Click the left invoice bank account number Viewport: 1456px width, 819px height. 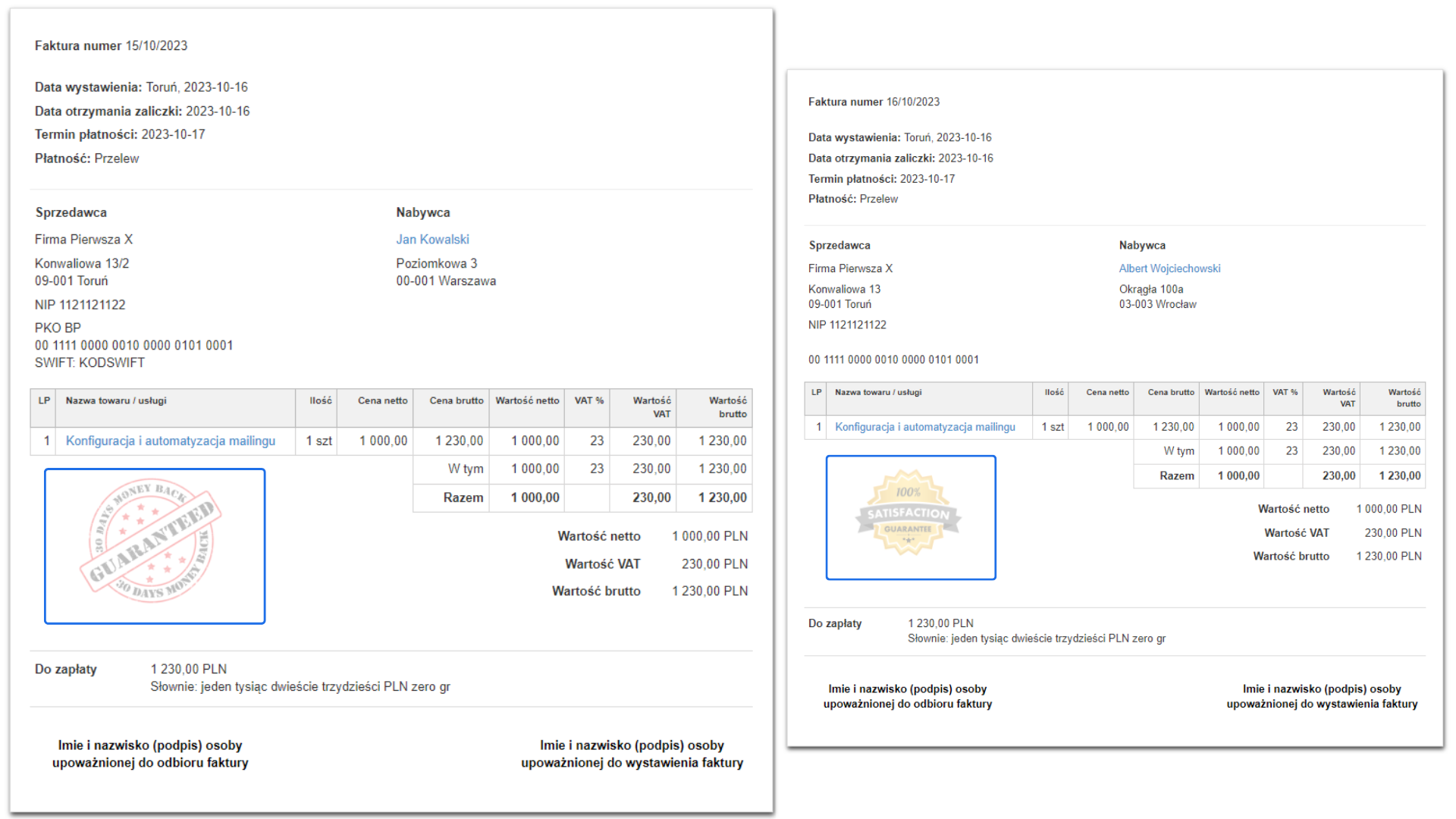(x=133, y=345)
